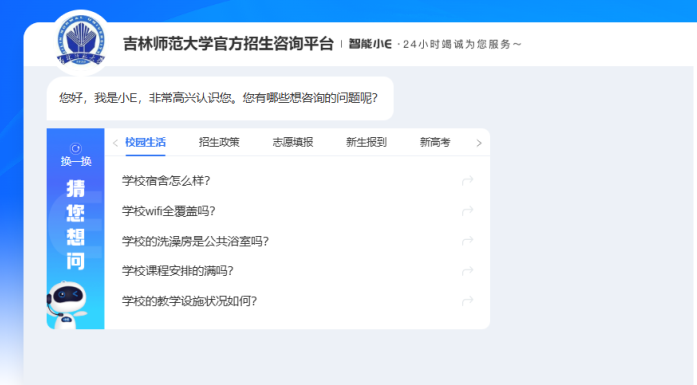Ask 学校的洗澡房是公共浴室吗?
Viewport: 697px width, 385px height.
(195, 241)
